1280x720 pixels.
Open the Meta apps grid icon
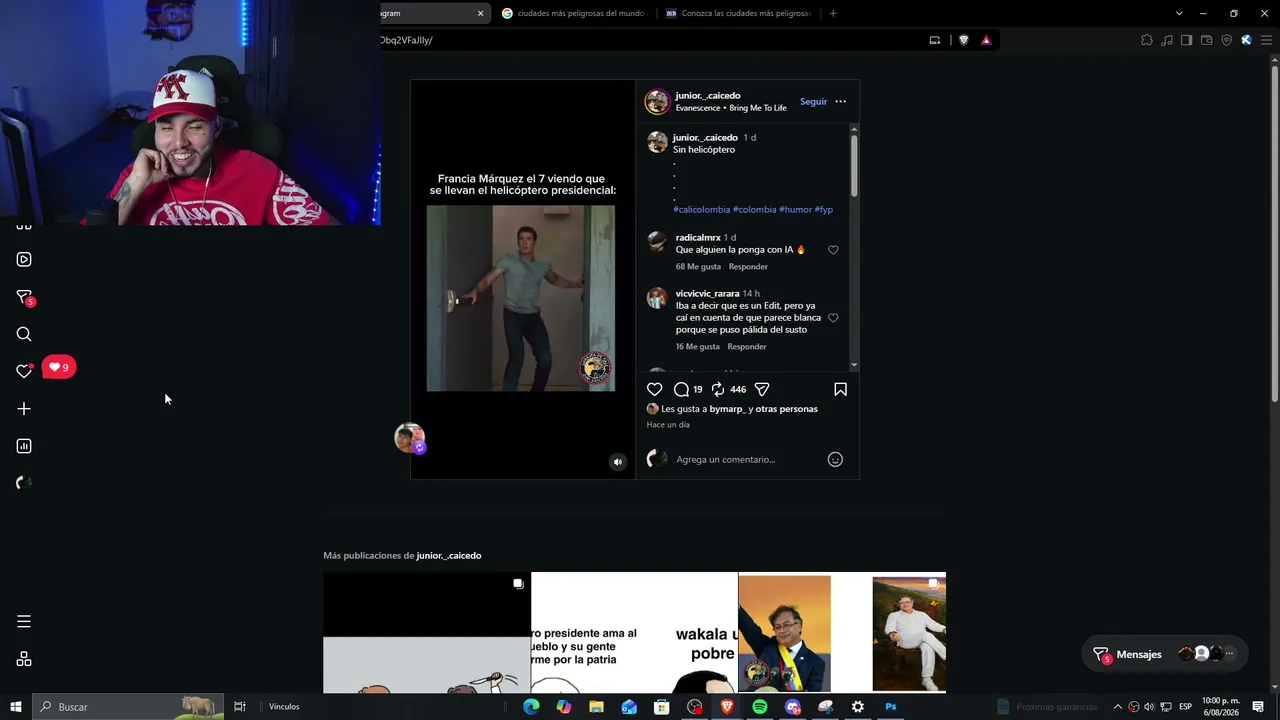pos(24,659)
